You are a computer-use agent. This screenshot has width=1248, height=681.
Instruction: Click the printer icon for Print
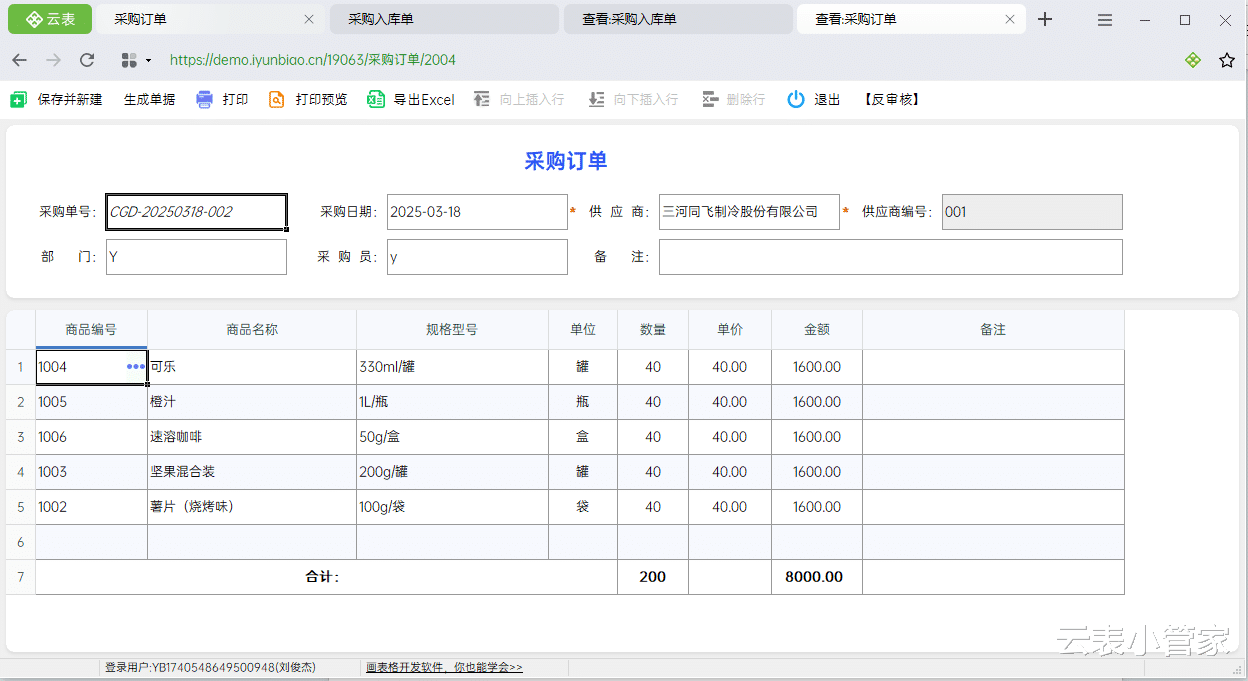(x=205, y=99)
